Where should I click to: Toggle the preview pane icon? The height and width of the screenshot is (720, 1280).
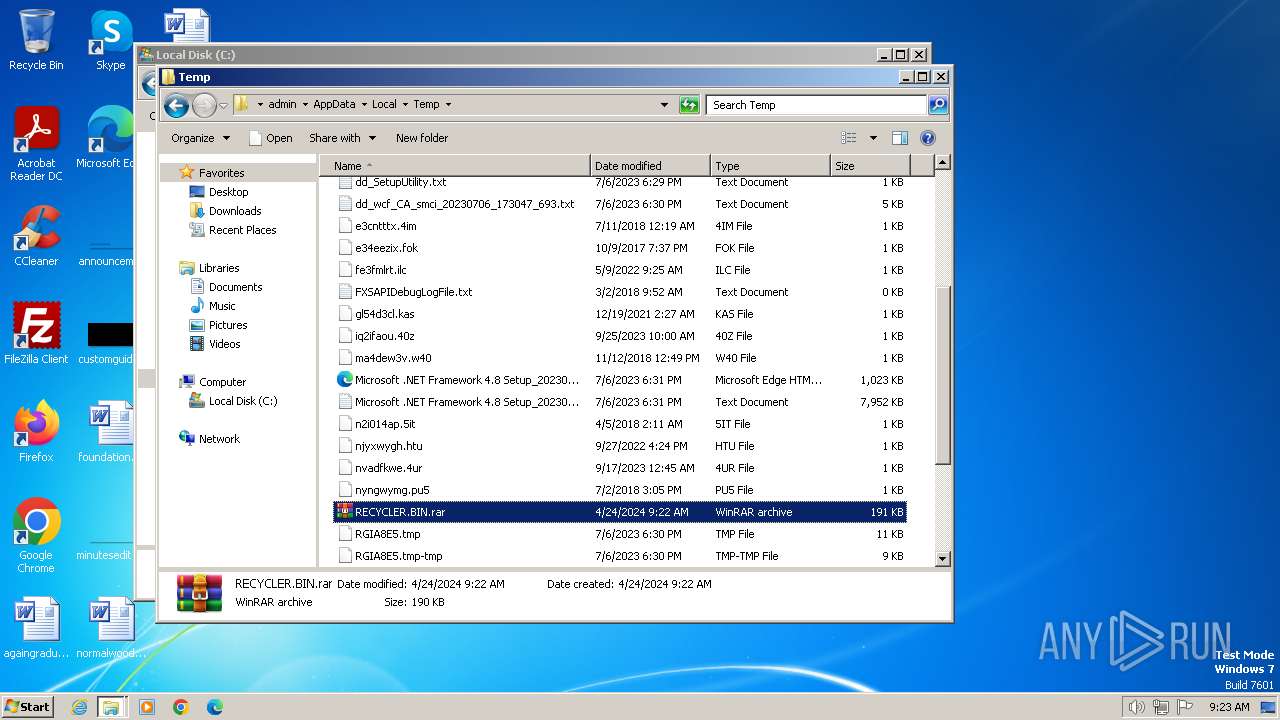(900, 138)
